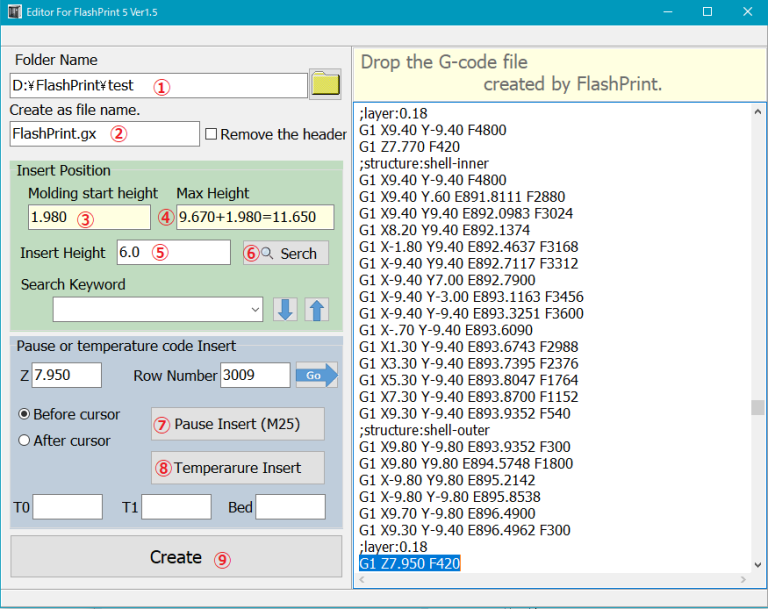Click the Bed temperature input field
The height and width of the screenshot is (609, 768).
click(290, 507)
